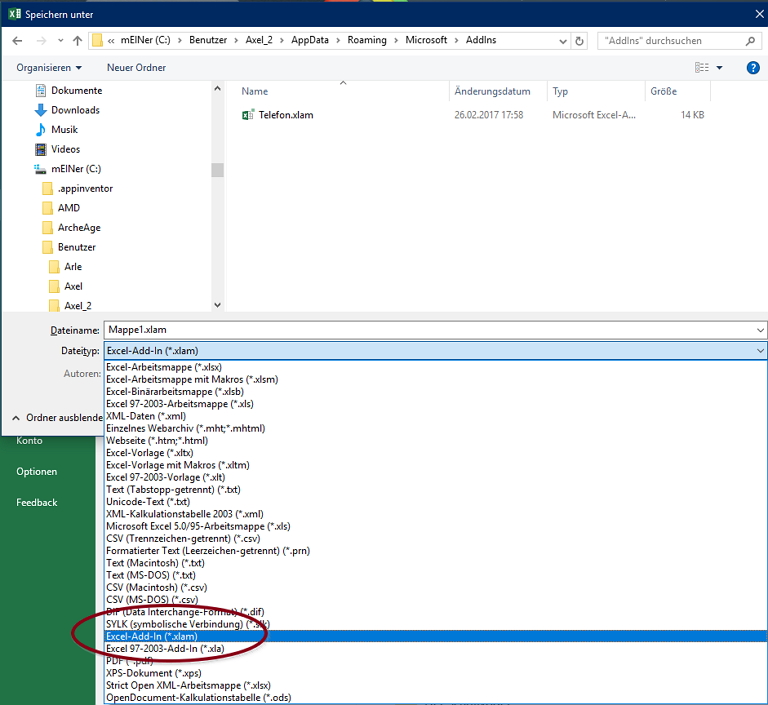Image resolution: width=768 pixels, height=705 pixels.
Task: Select the highlighted Excel-Add-In (*.xlam) list entry
Action: point(436,636)
